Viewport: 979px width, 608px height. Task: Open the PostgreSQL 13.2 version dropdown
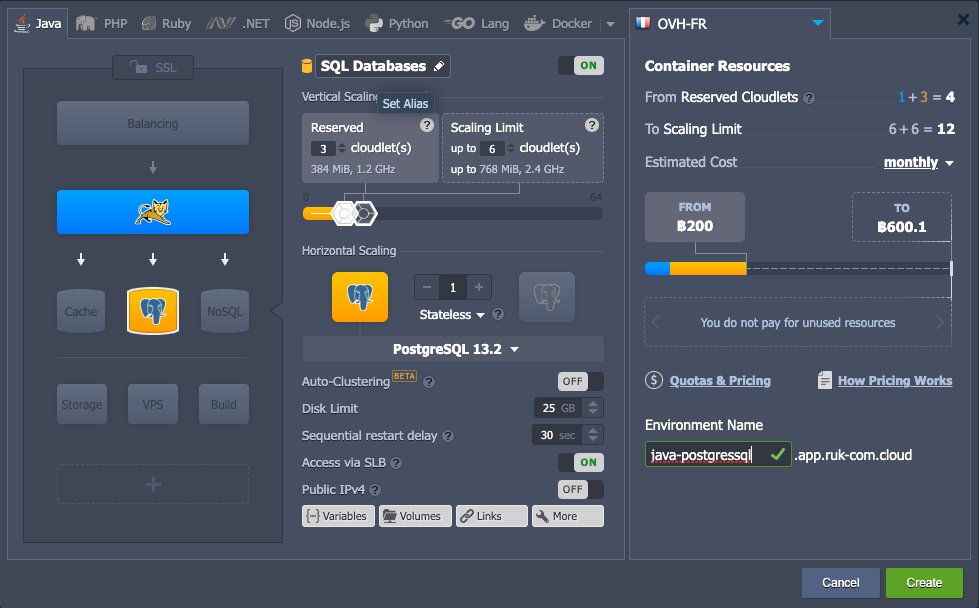tap(453, 349)
